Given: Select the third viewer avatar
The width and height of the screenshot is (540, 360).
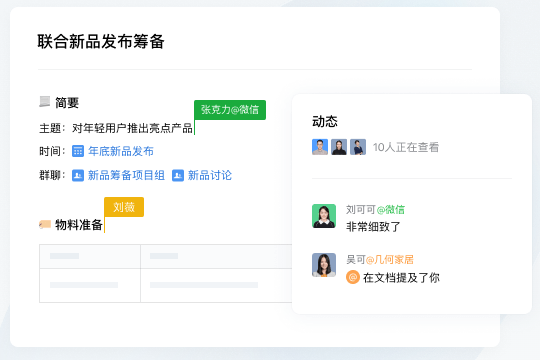Looking at the screenshot, I should point(358,147).
